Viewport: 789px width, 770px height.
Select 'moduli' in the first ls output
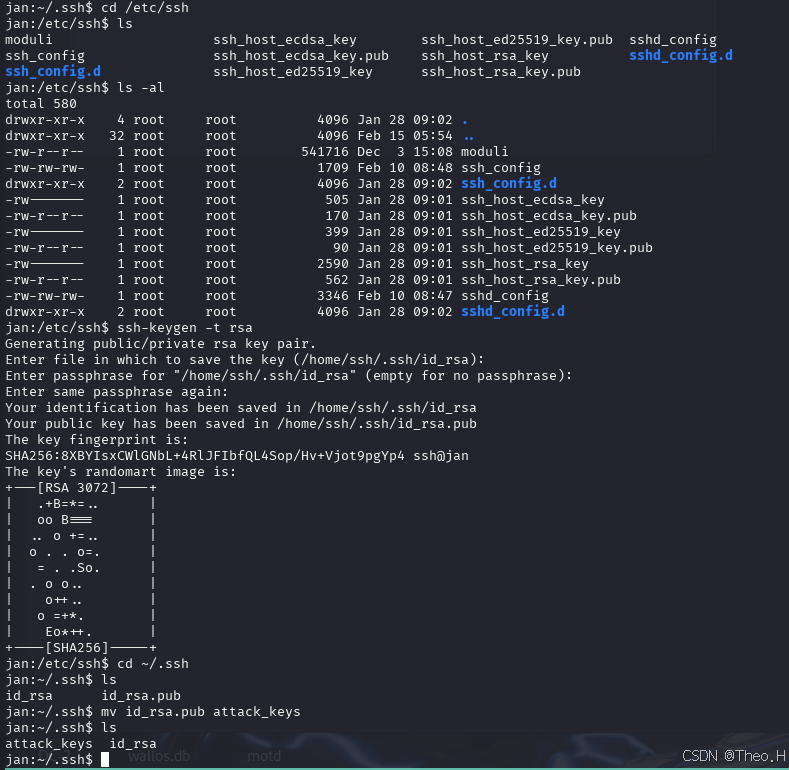29,40
